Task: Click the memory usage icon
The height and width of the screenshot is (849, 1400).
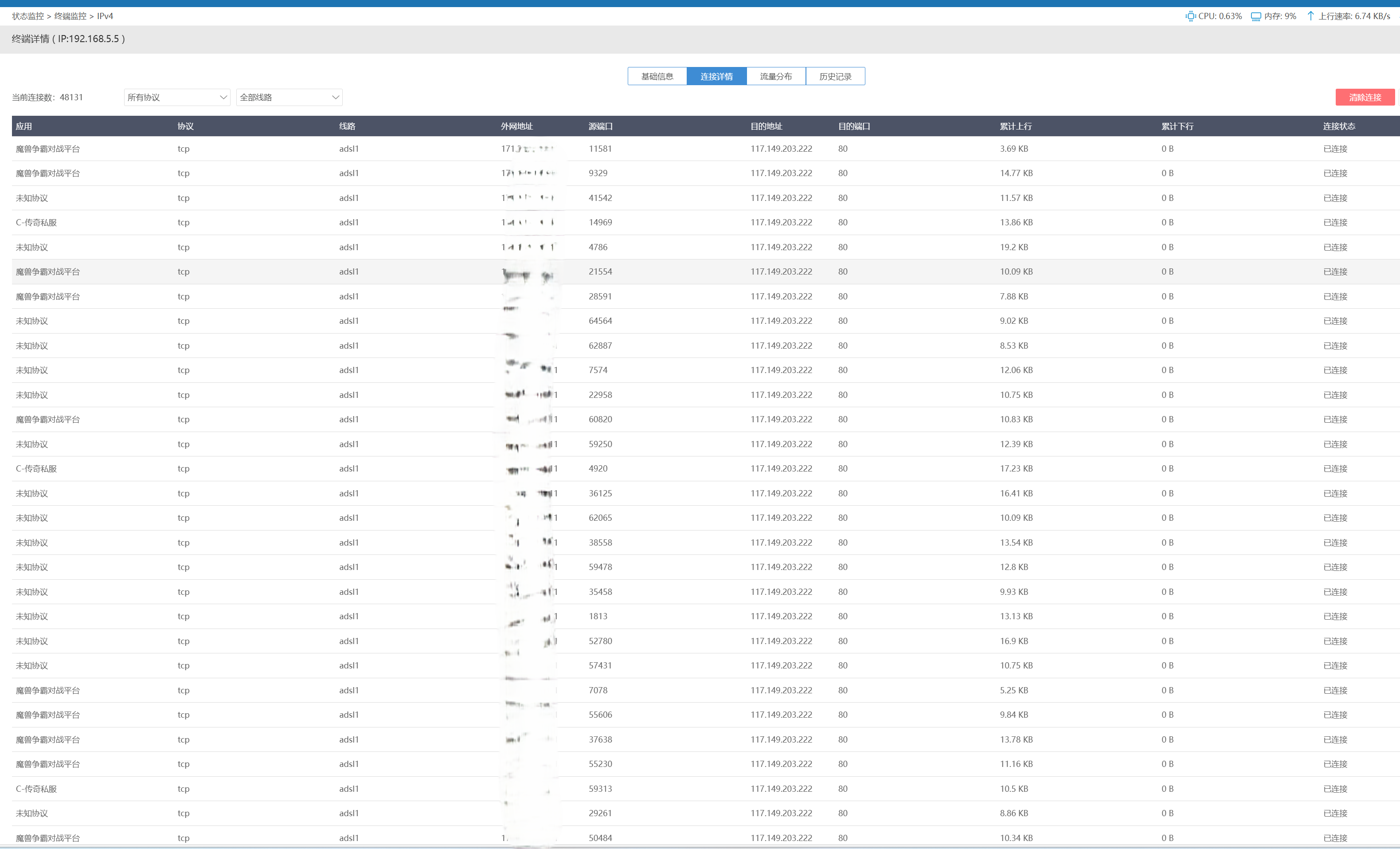Action: (1256, 16)
